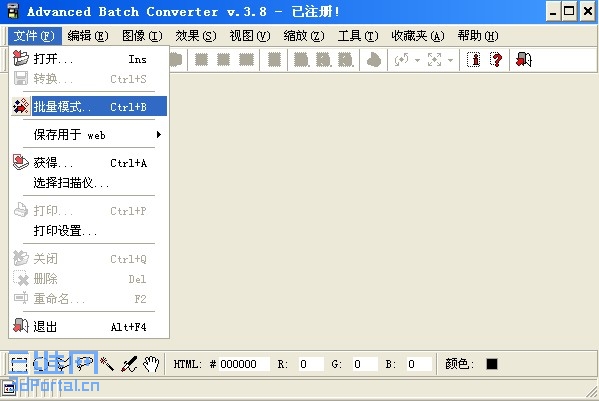599x401 pixels.
Task: Click the fit-to-screen arrows toolbar icon
Action: [x=435, y=60]
